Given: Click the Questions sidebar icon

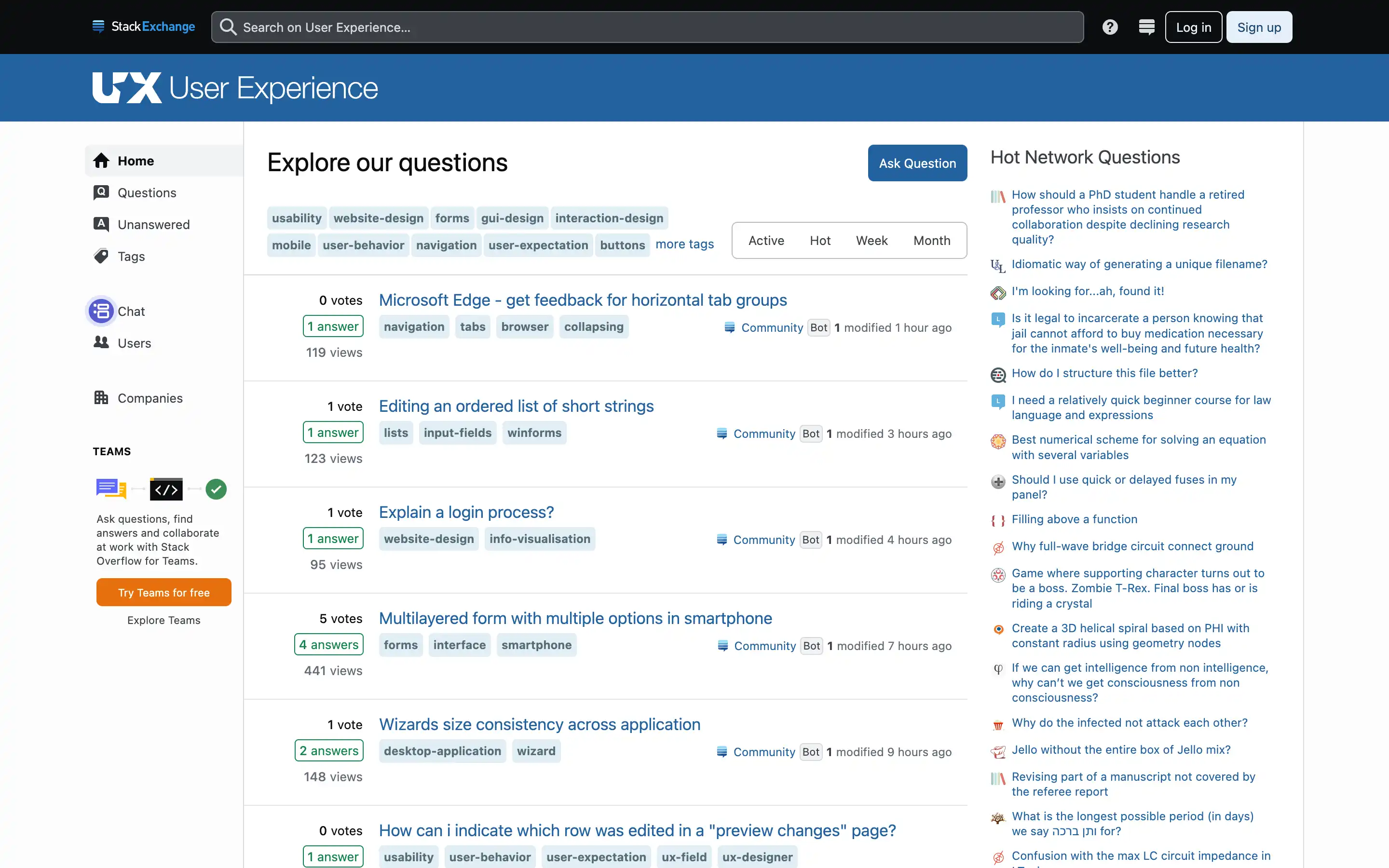Looking at the screenshot, I should pyautogui.click(x=102, y=192).
